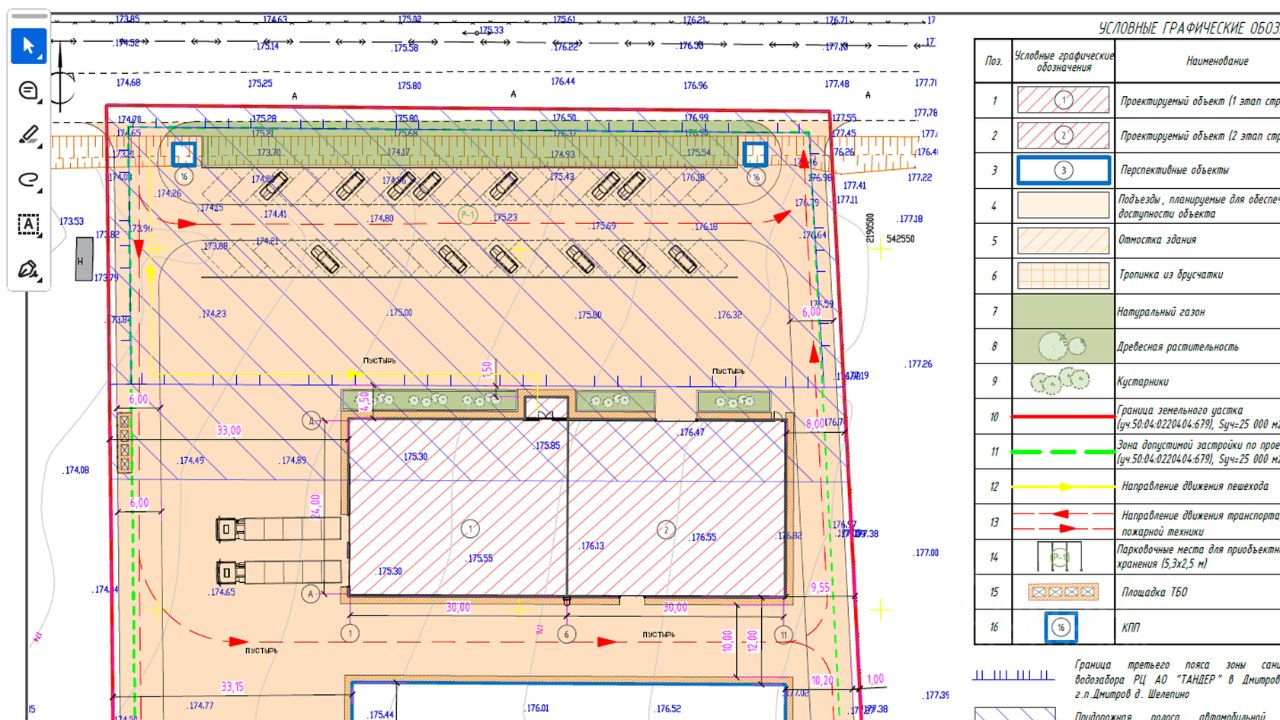Click the elevation mark "174.23"
The height and width of the screenshot is (720, 1280).
(x=214, y=314)
